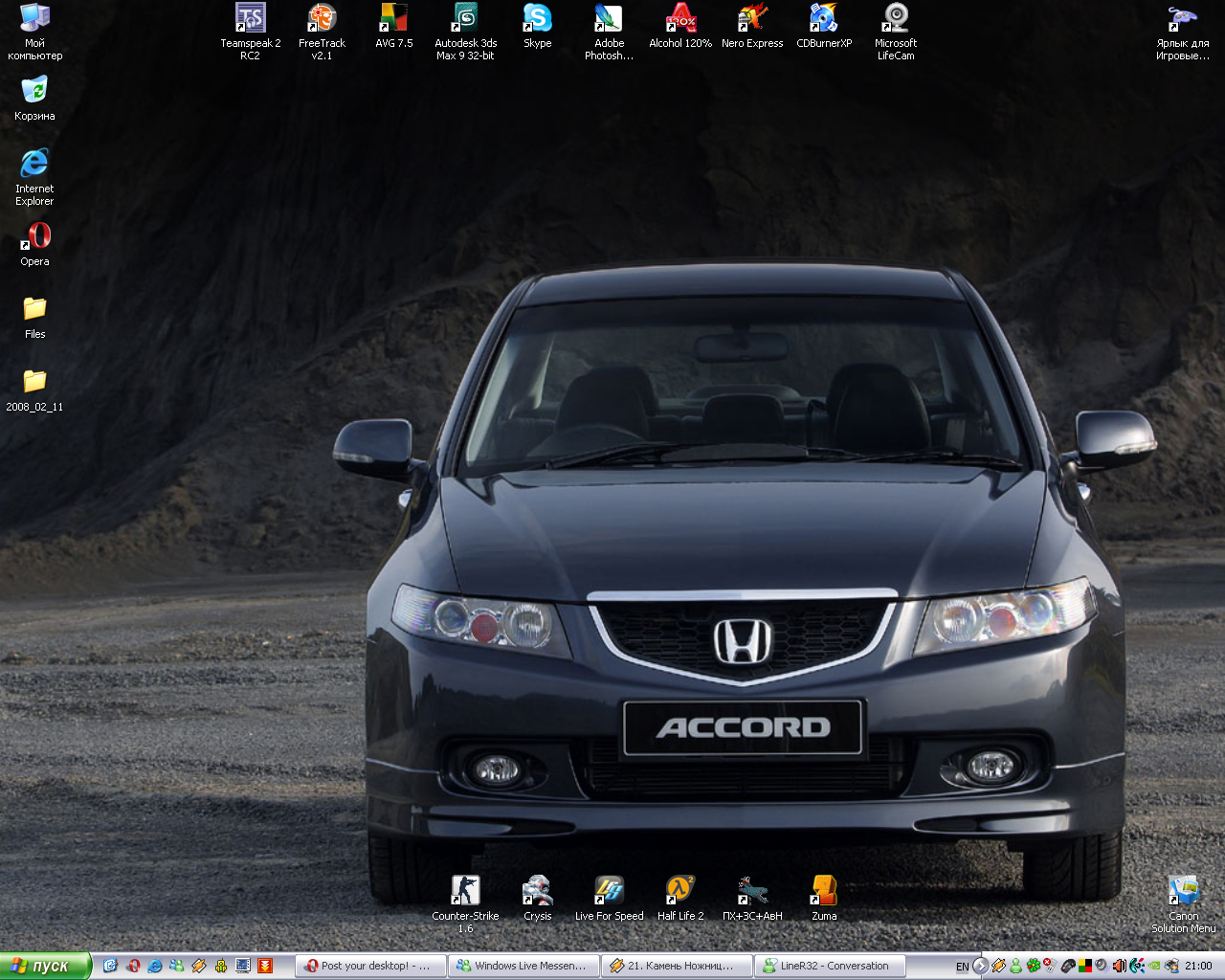
Task: Launch Internet Explorer from Quick Launch
Action: (155, 966)
